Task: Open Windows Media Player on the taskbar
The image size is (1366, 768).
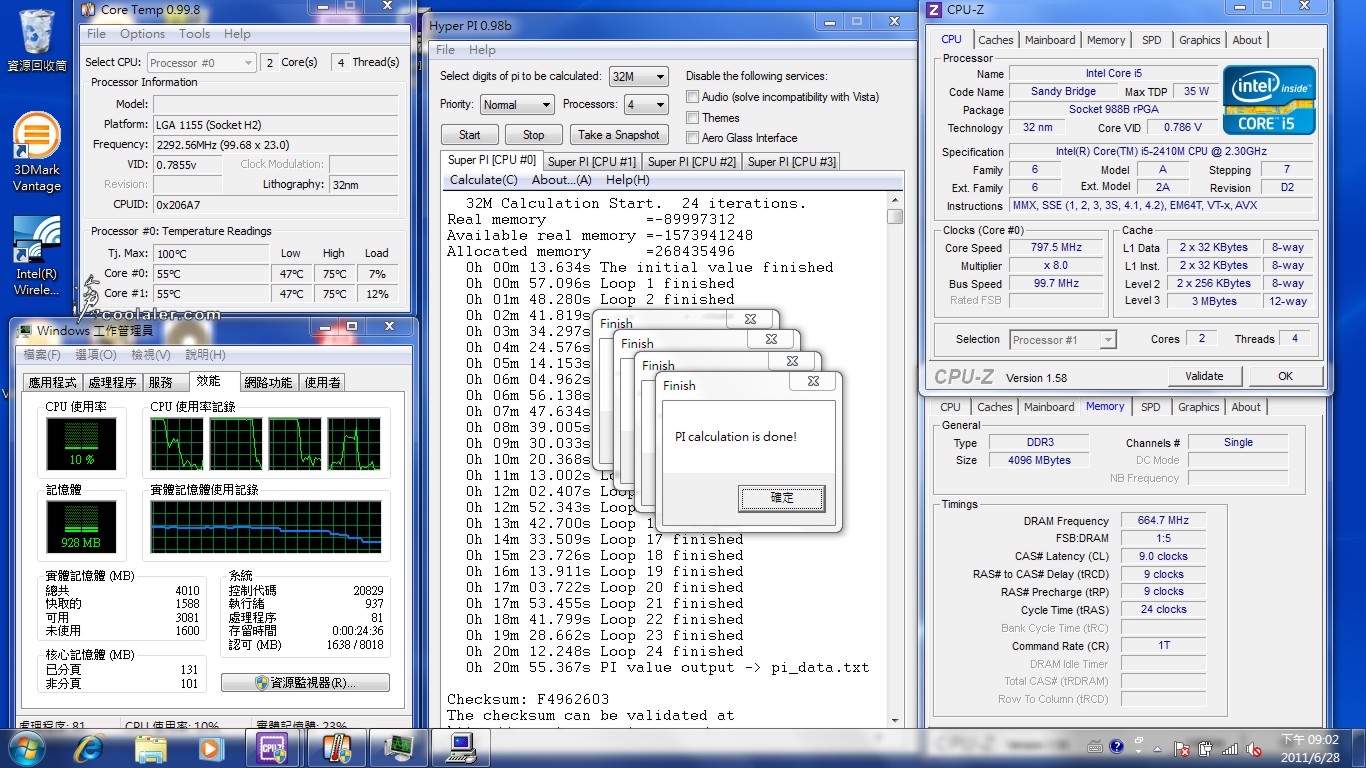Action: click(210, 748)
